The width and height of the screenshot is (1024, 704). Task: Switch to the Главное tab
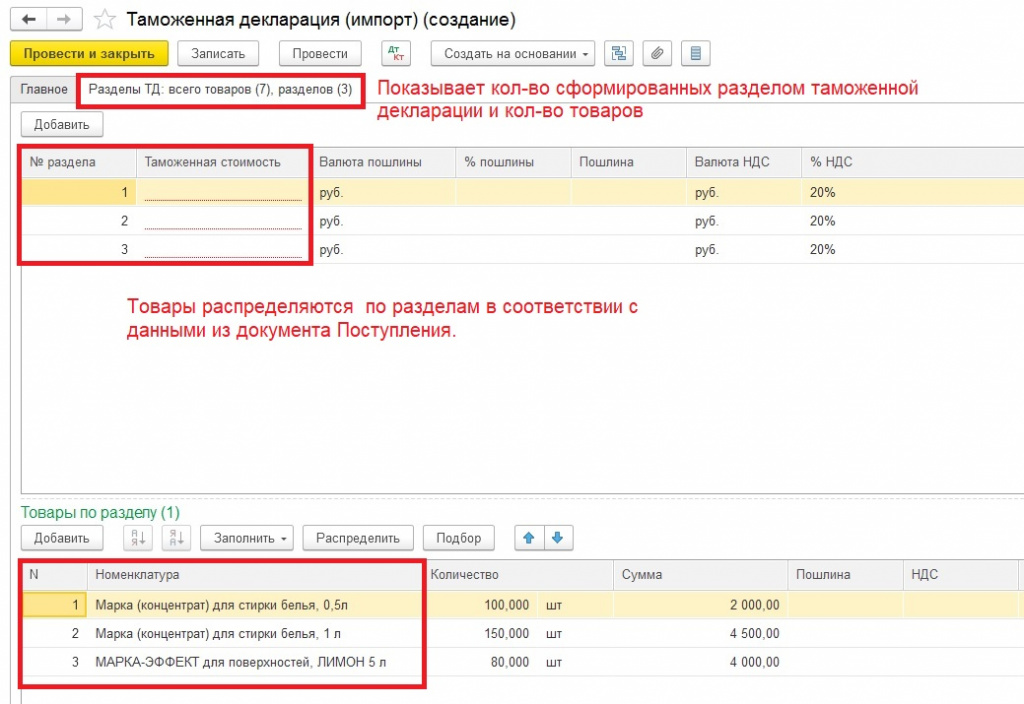pyautogui.click(x=44, y=90)
